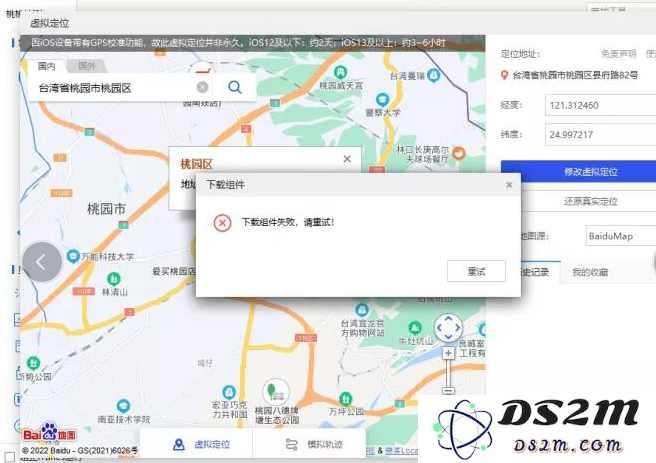Viewport: 656px width, 463px height.
Task: Open the 免责声明 link
Action: 618,54
